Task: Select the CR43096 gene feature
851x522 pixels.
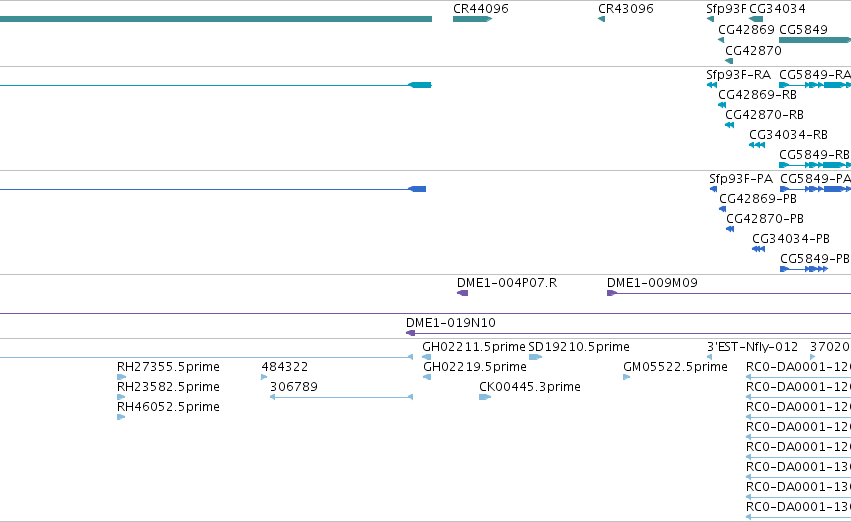Action: point(601,19)
